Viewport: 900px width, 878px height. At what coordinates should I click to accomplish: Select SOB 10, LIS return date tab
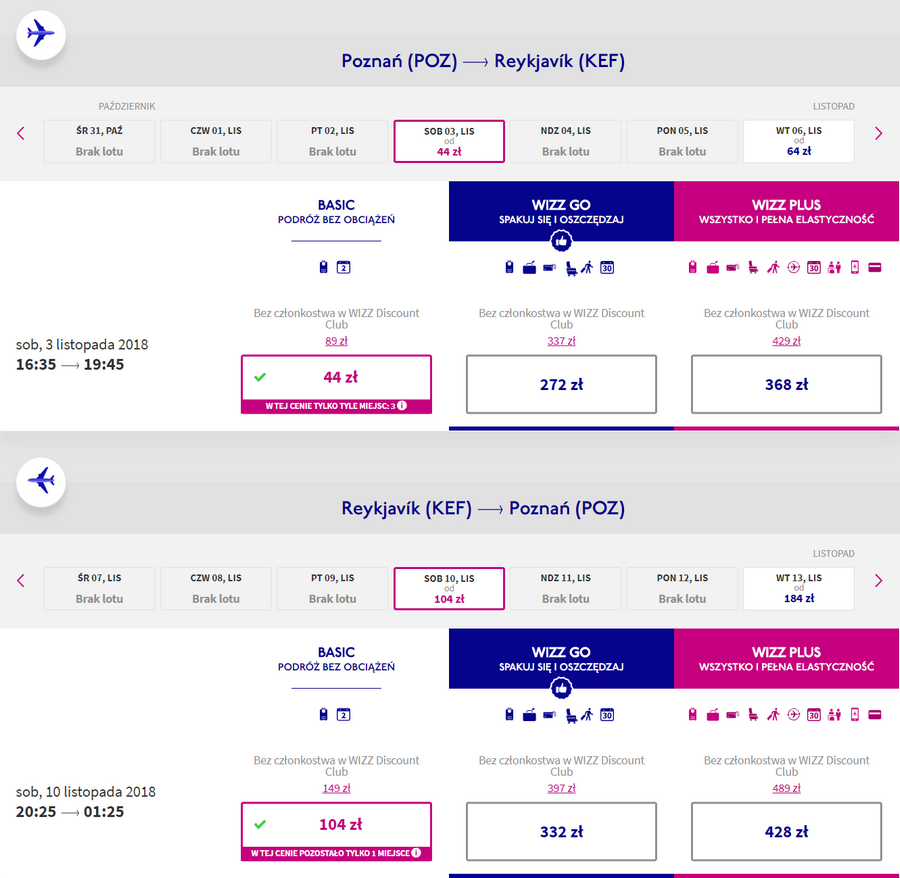[x=449, y=588]
